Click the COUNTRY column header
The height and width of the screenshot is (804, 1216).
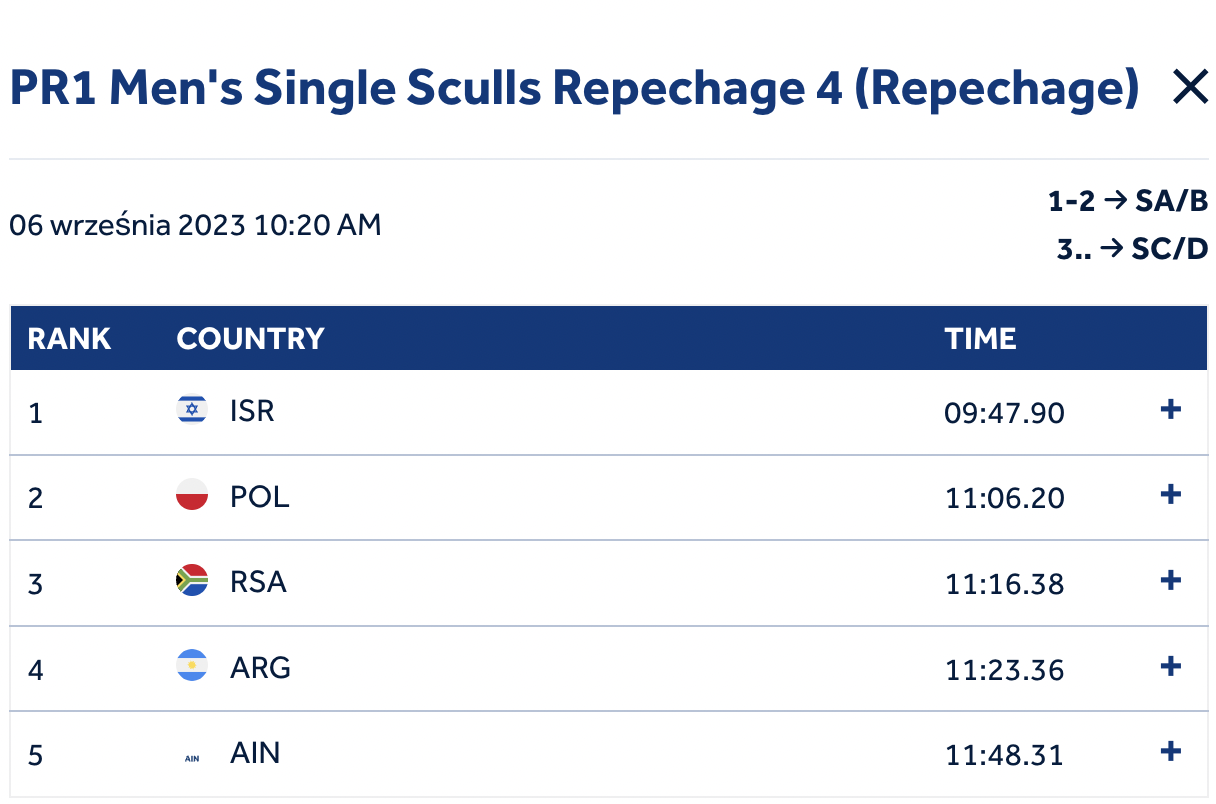tap(250, 339)
